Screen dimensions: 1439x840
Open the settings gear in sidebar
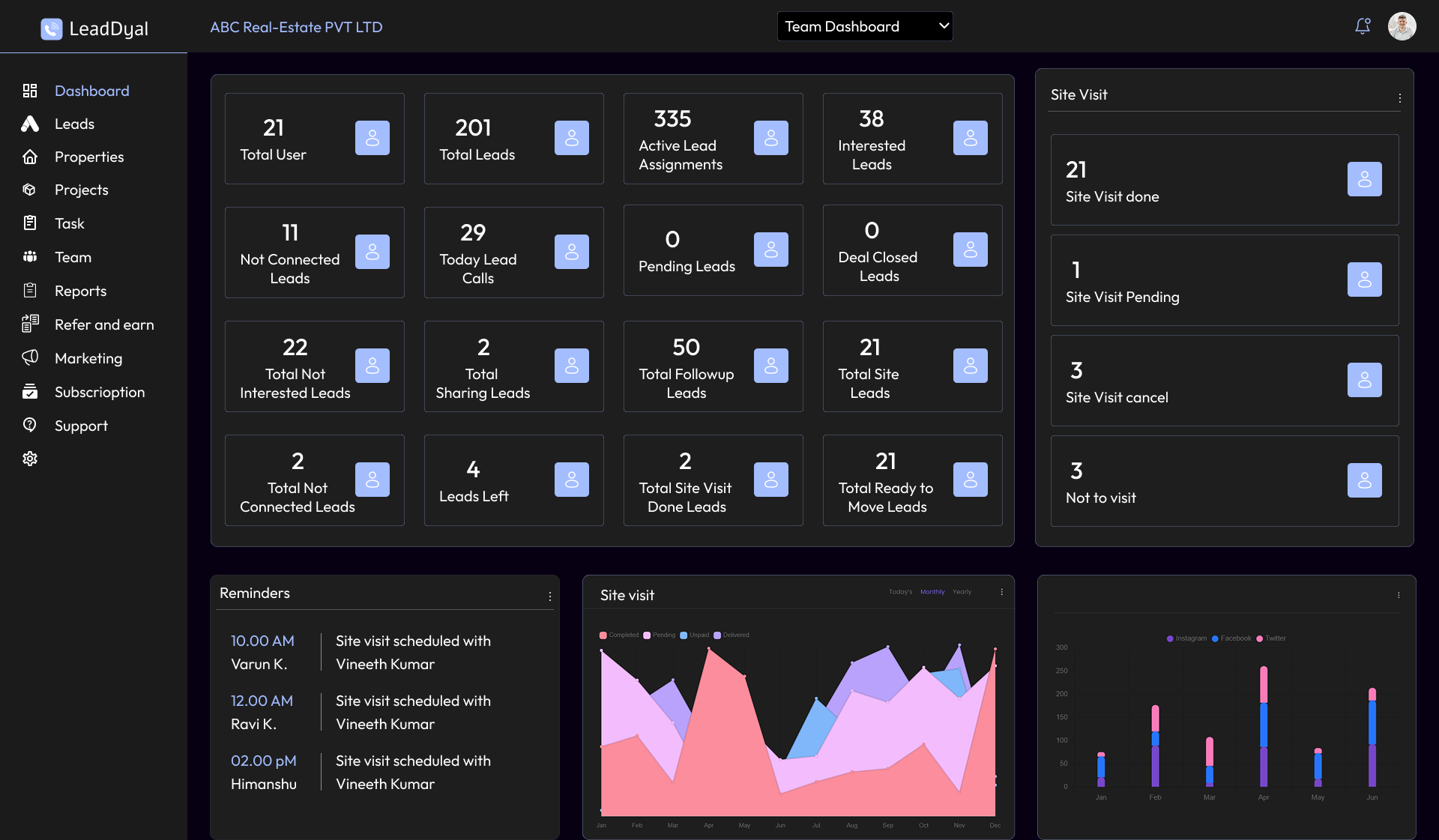[x=30, y=459]
